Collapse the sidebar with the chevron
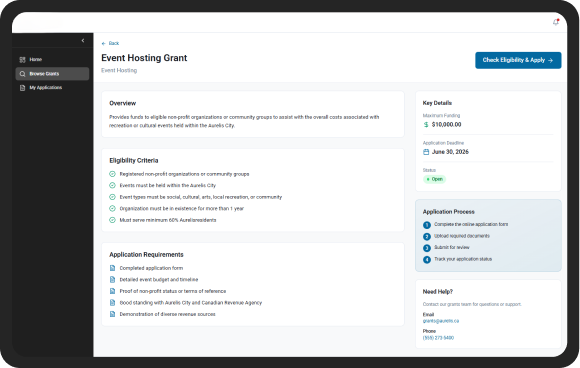Viewport: 580px width, 368px height. click(x=83, y=40)
